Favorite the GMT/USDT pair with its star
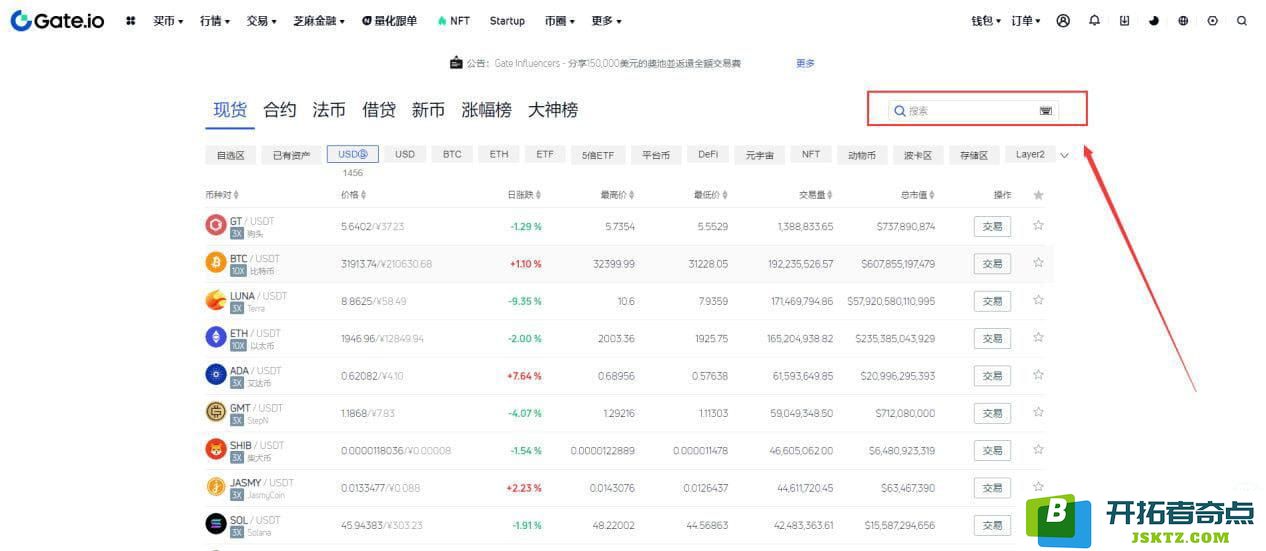Screen dimensions: 1266x551 [x=1038, y=412]
